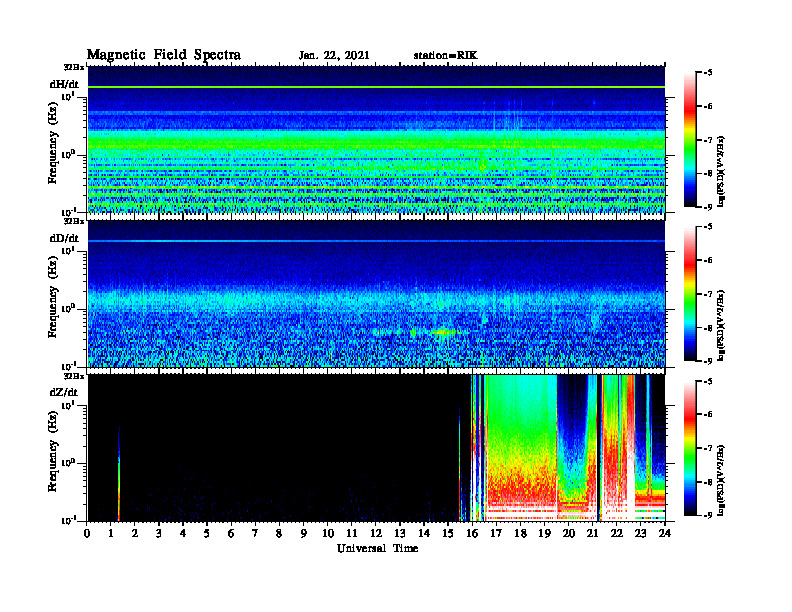
Task: Click the "-7" tick of dZ/dt color bar
Action: [x=708, y=448]
